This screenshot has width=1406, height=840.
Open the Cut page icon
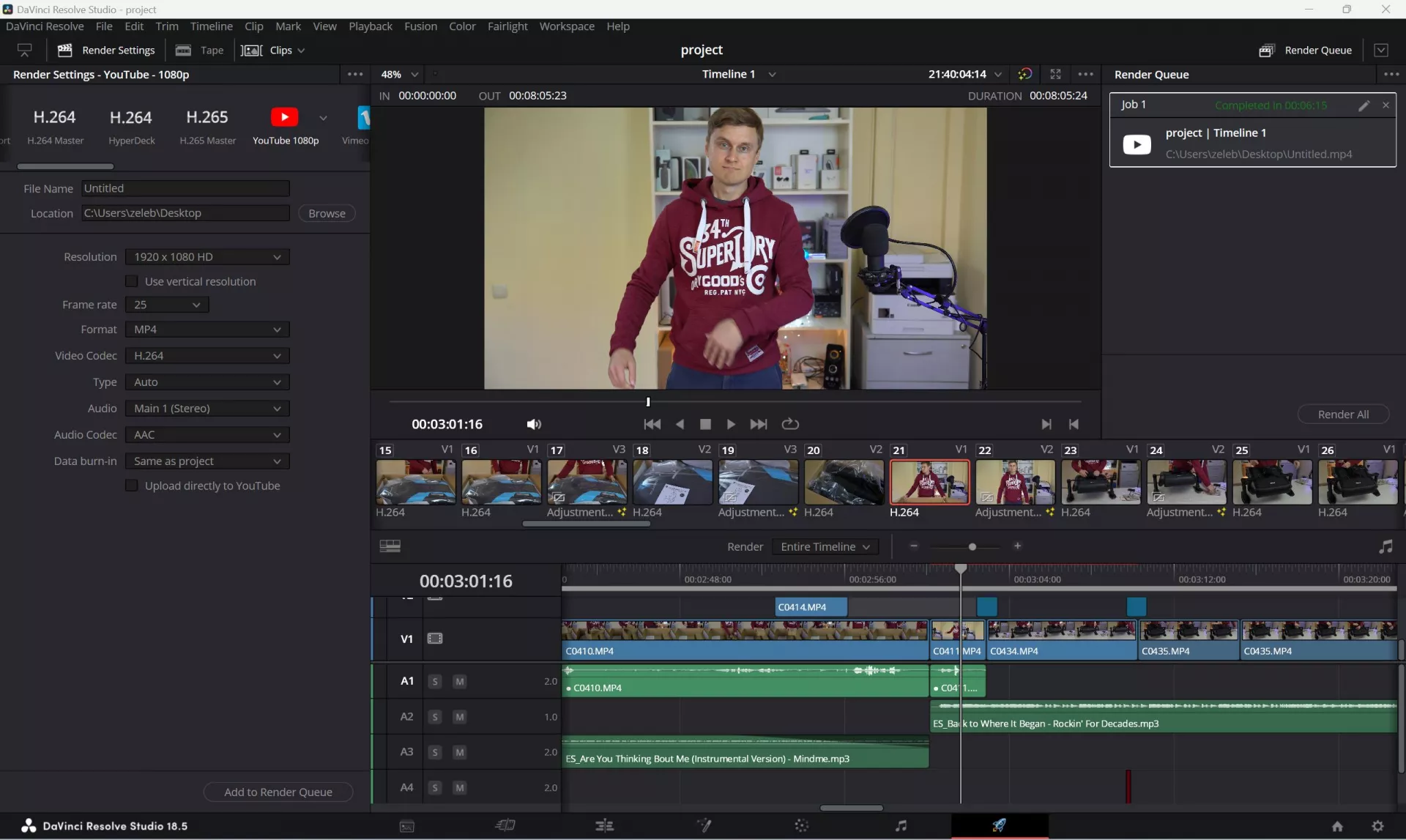(x=505, y=825)
